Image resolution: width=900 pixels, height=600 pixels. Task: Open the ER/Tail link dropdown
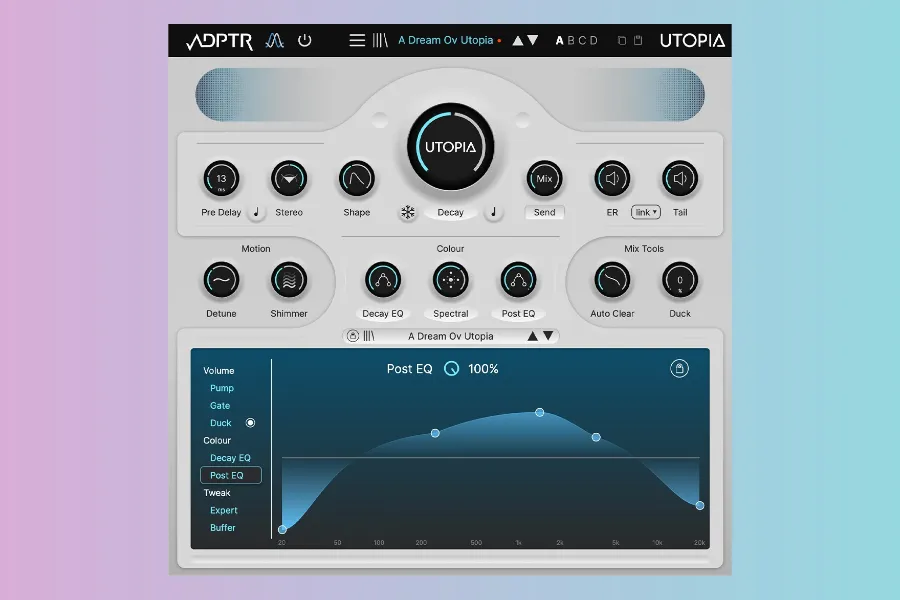coord(646,212)
